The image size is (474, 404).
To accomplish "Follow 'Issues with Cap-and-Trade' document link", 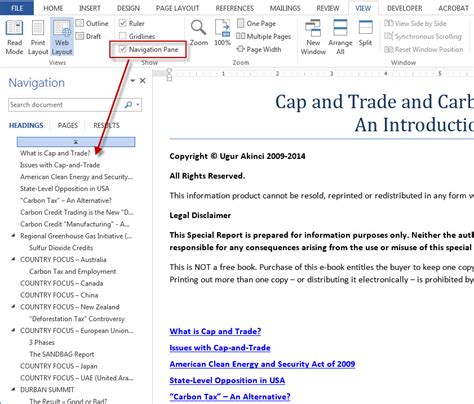I will (x=220, y=348).
